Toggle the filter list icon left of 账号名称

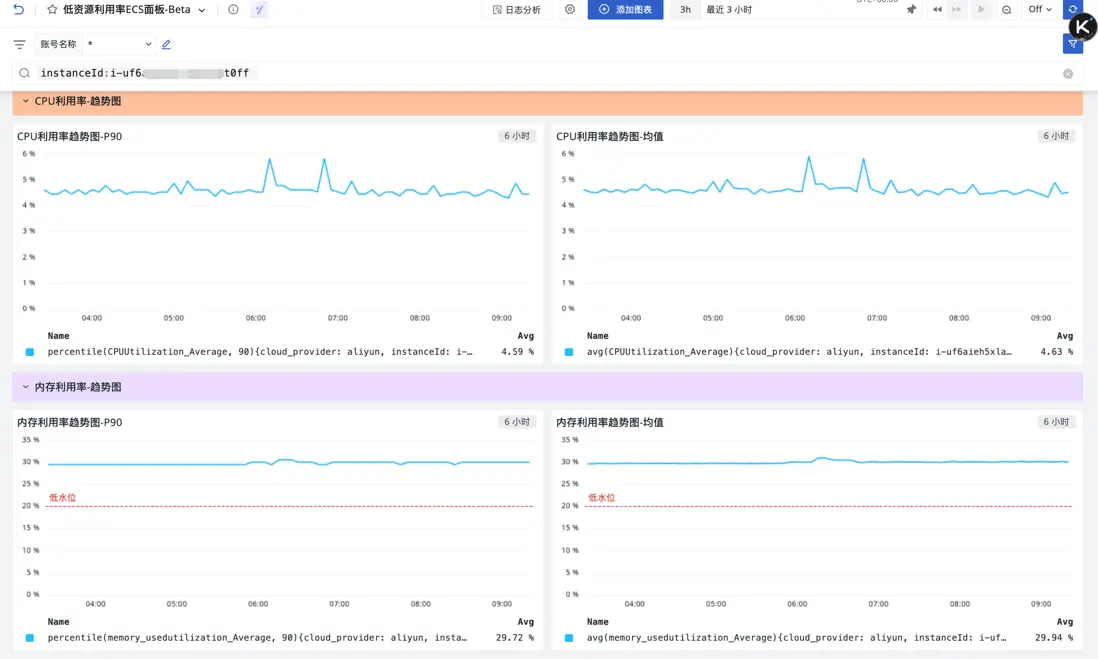coord(20,44)
